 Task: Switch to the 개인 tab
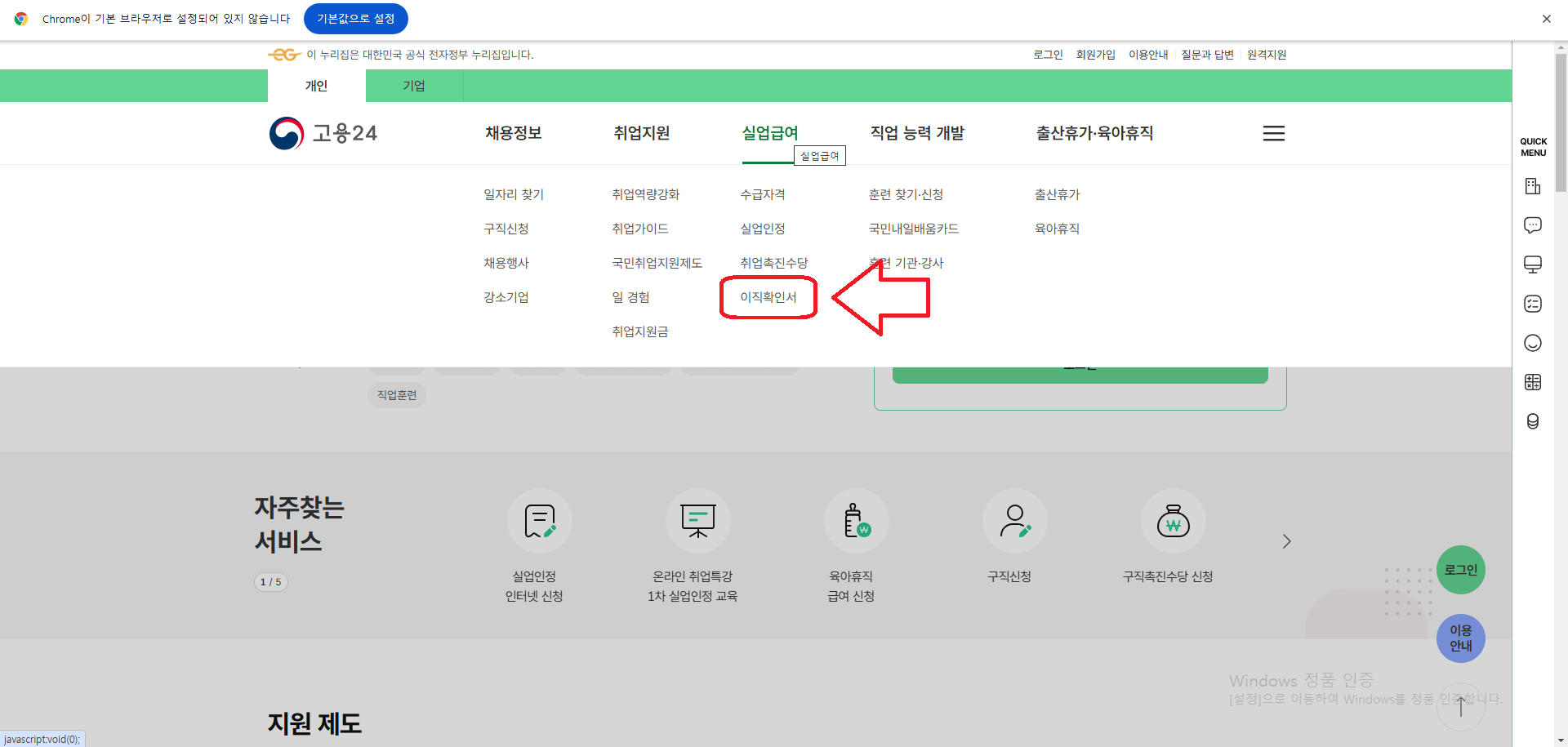[x=316, y=86]
